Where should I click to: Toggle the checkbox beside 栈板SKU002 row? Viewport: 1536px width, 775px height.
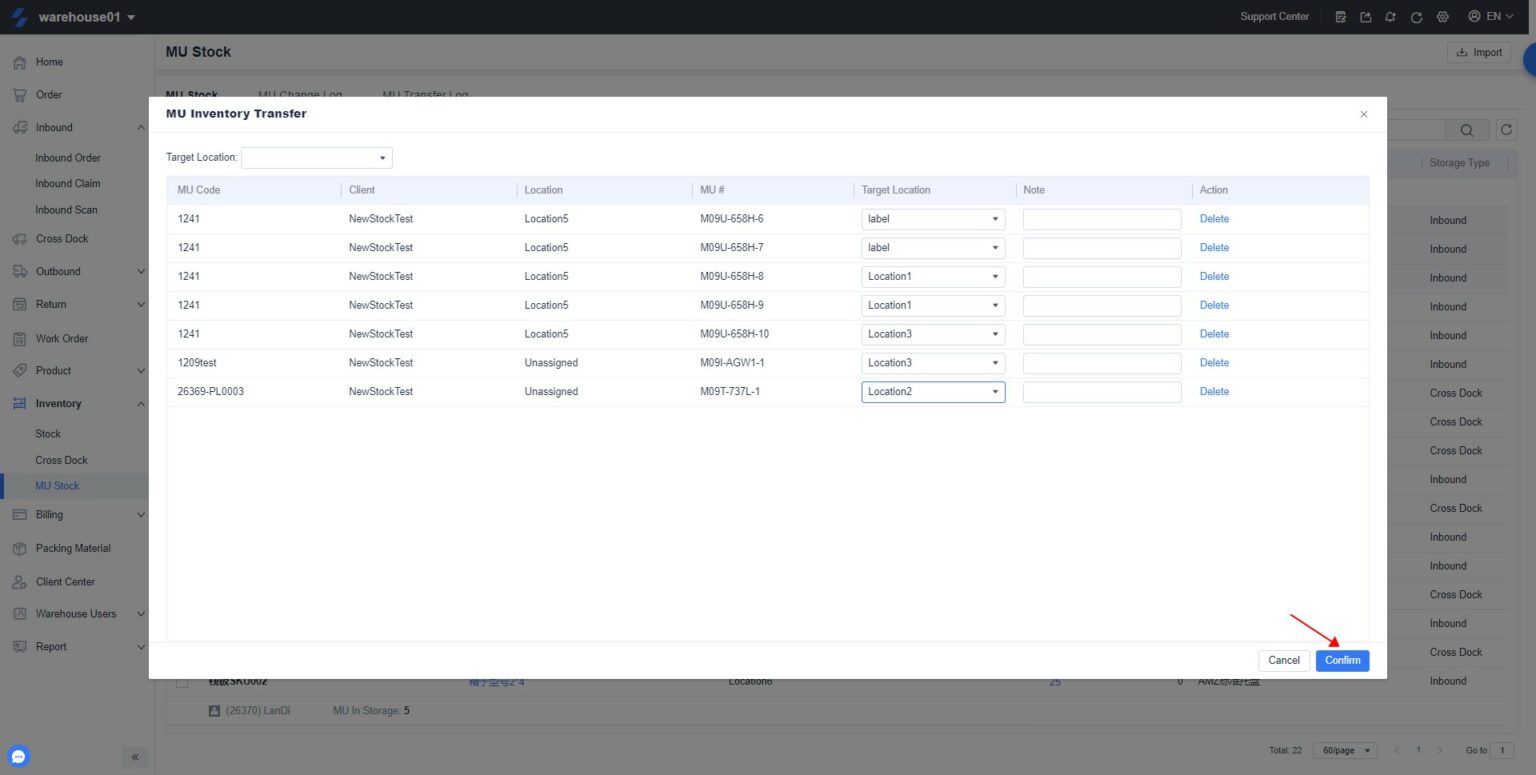click(x=181, y=681)
